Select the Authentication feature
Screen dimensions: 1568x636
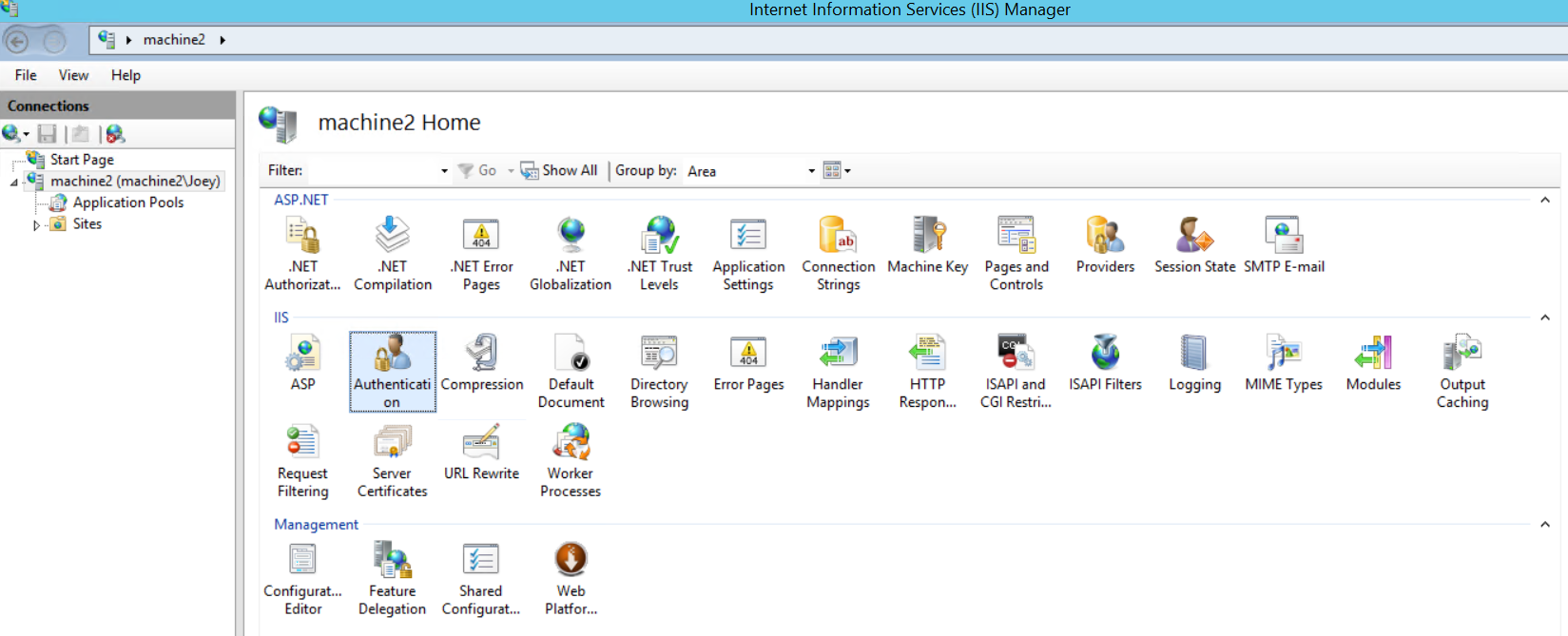pos(393,372)
